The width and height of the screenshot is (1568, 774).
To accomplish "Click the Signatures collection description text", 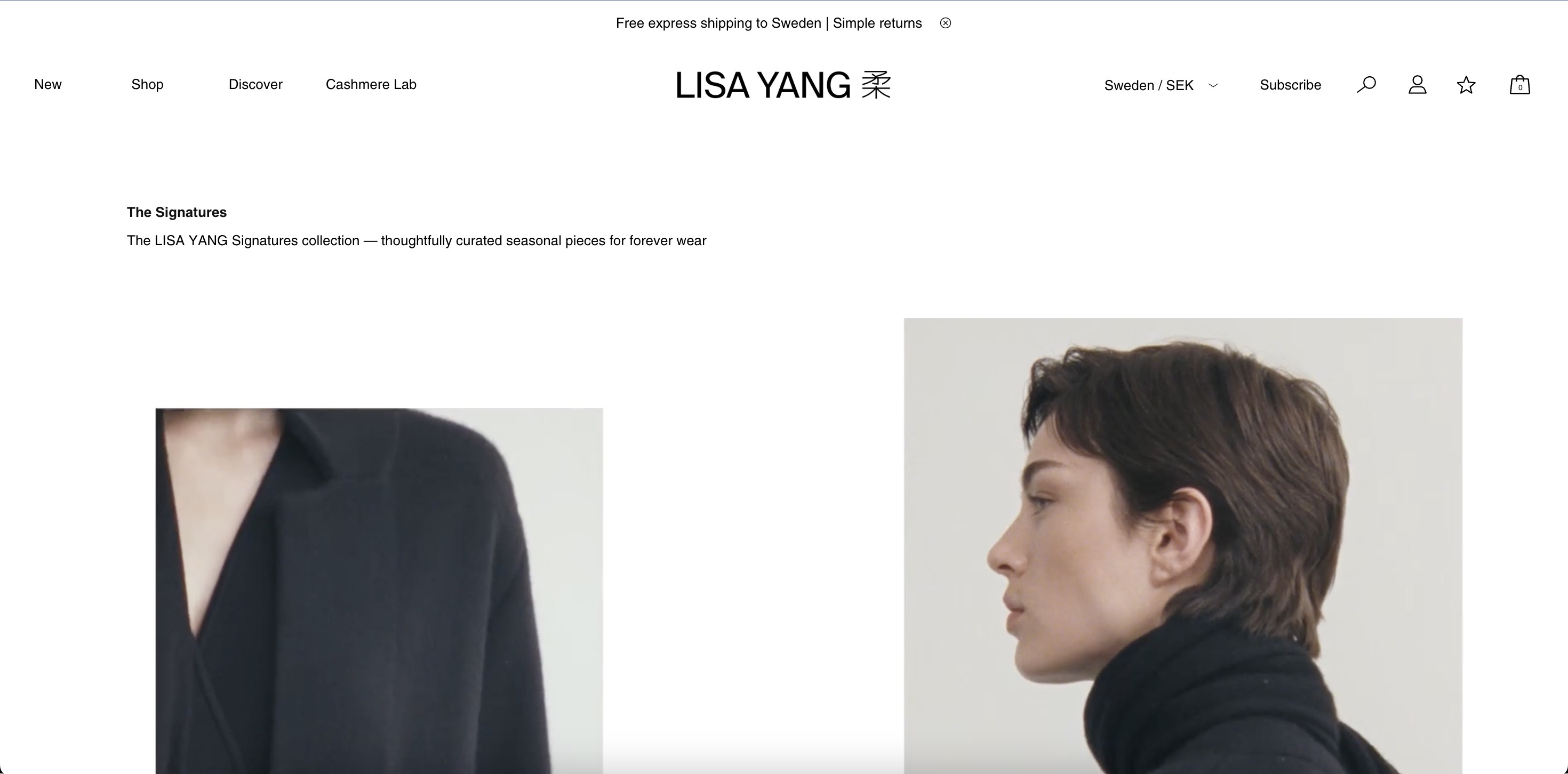I will tap(417, 241).
